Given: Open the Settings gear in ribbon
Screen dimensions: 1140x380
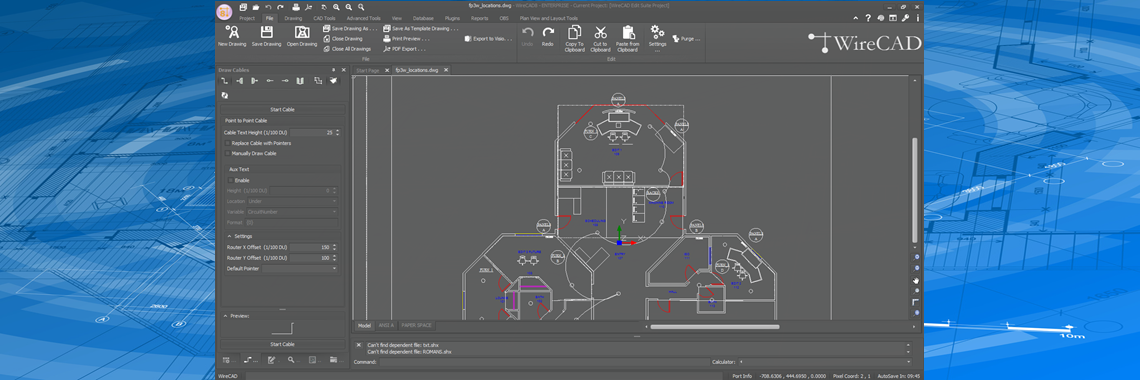Looking at the screenshot, I should (657, 32).
